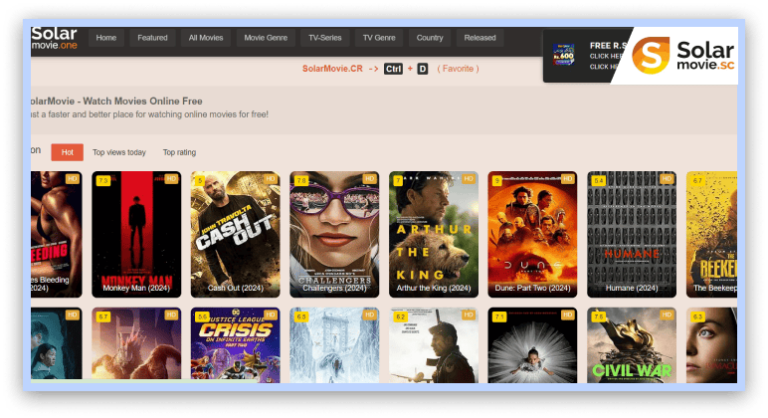The height and width of the screenshot is (418, 768).
Task: Click the HD badge on Challengers
Action: click(369, 179)
